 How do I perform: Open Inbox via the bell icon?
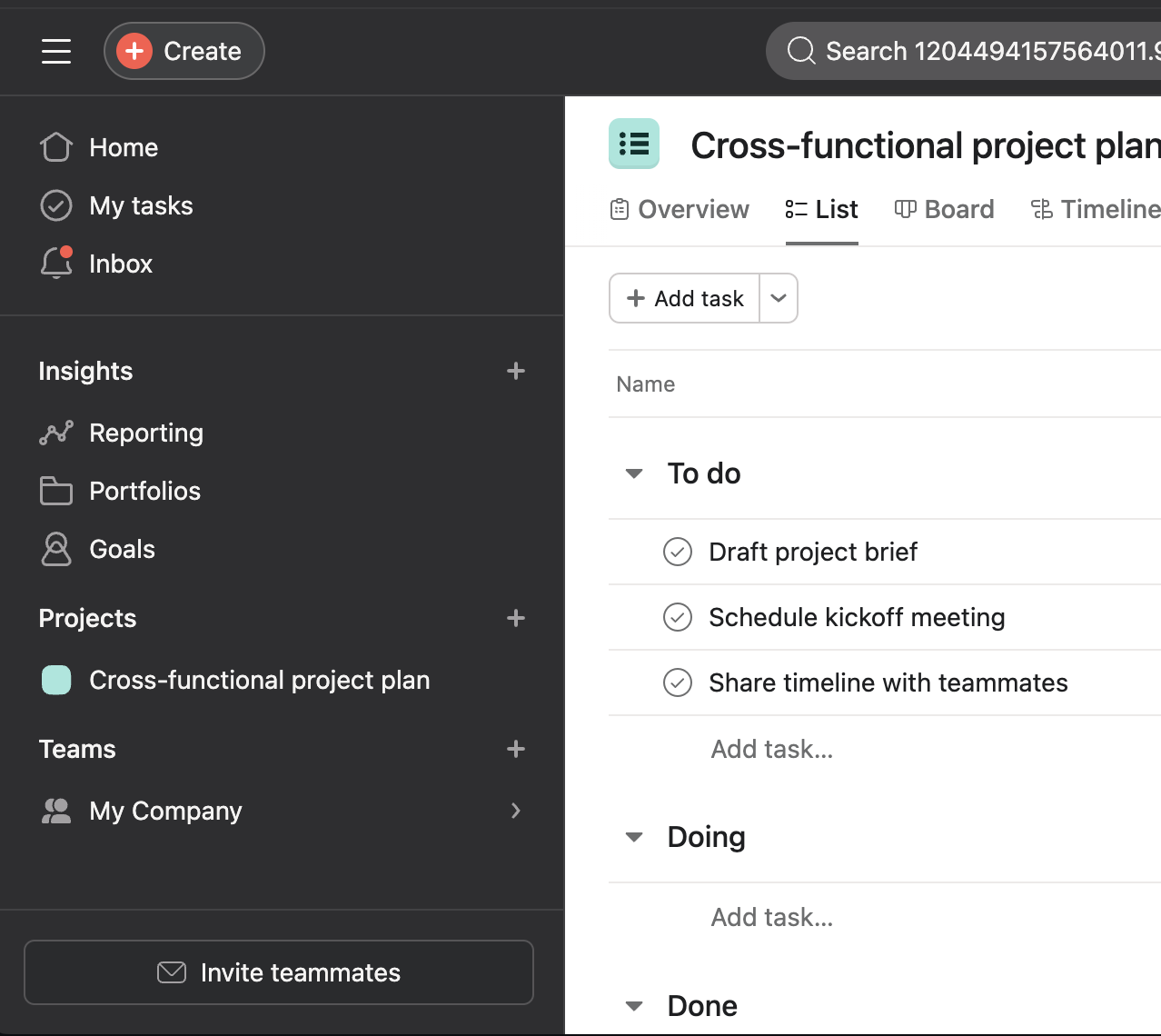(56, 264)
